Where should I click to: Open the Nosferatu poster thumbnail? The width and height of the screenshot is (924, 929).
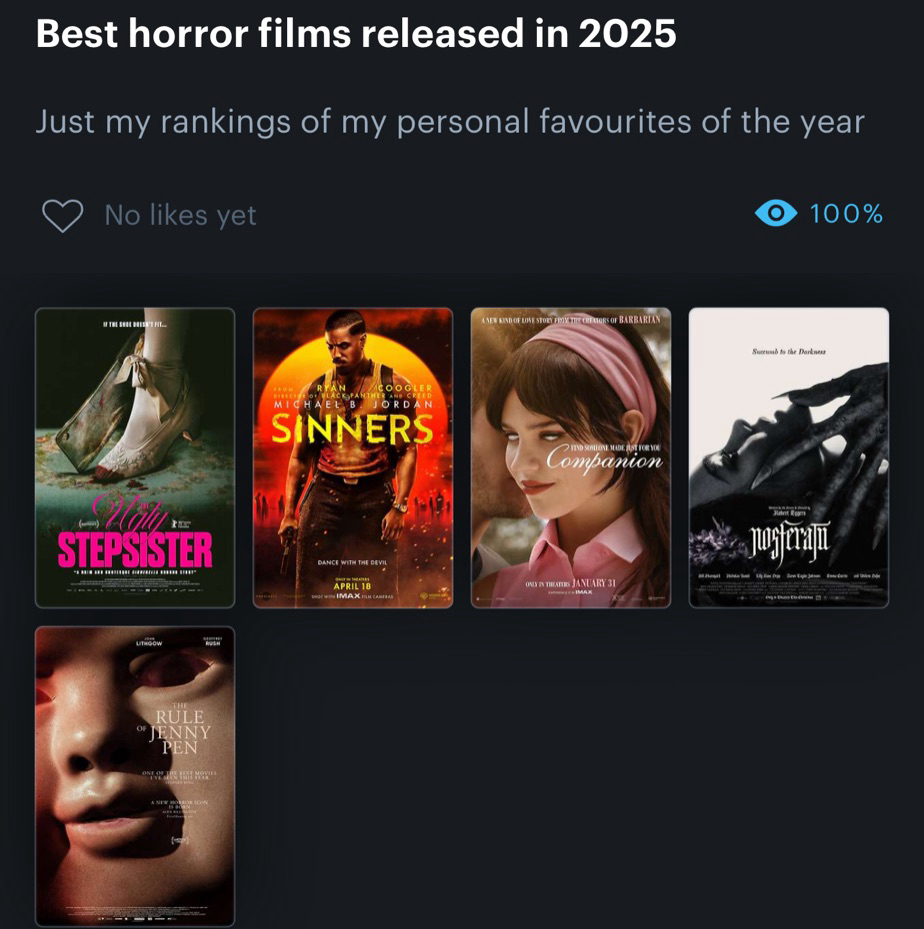pyautogui.click(x=789, y=458)
